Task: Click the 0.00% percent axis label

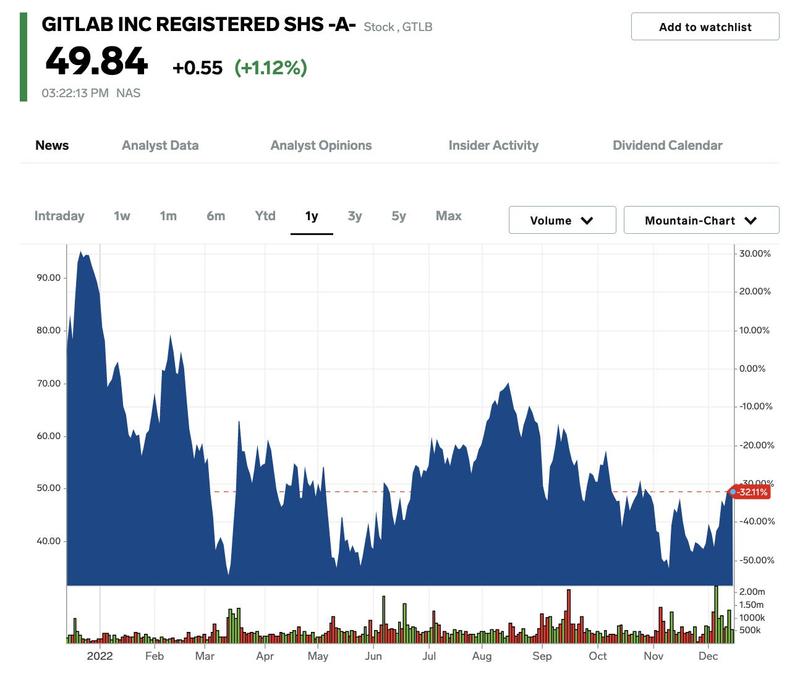Action: [x=753, y=368]
